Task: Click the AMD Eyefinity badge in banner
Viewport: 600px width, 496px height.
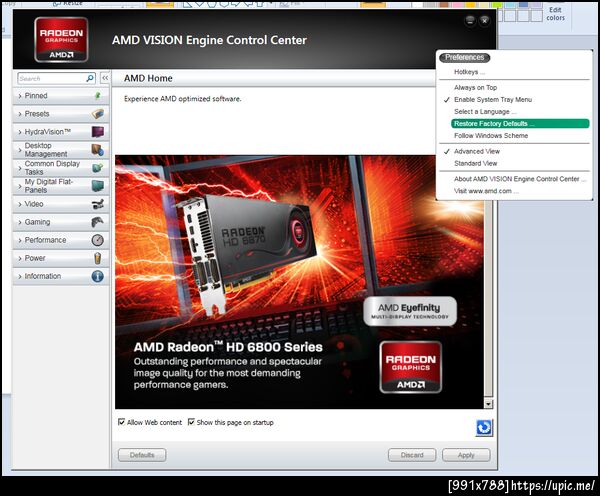Action: click(x=410, y=311)
